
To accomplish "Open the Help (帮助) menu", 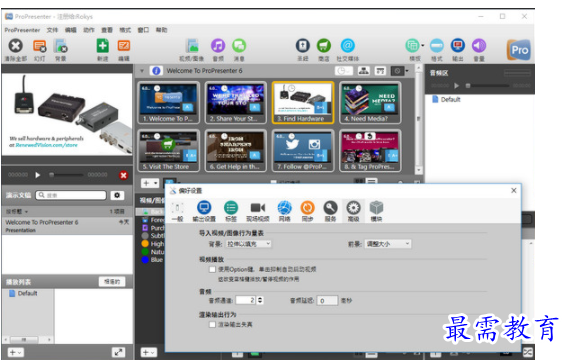I will (161, 30).
